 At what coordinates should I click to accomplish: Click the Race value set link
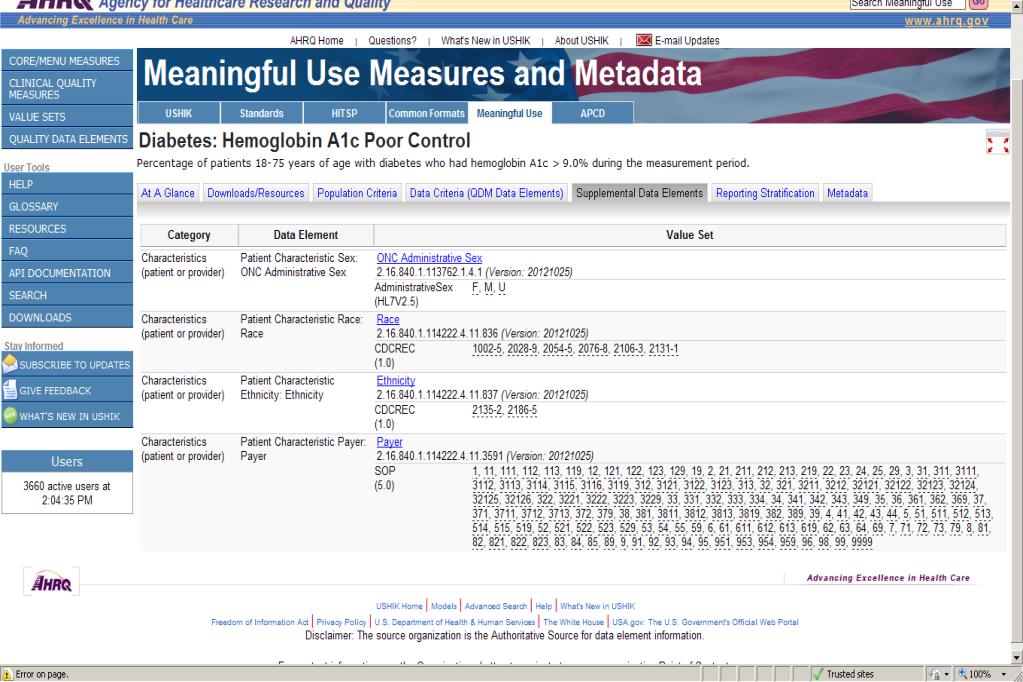click(388, 319)
